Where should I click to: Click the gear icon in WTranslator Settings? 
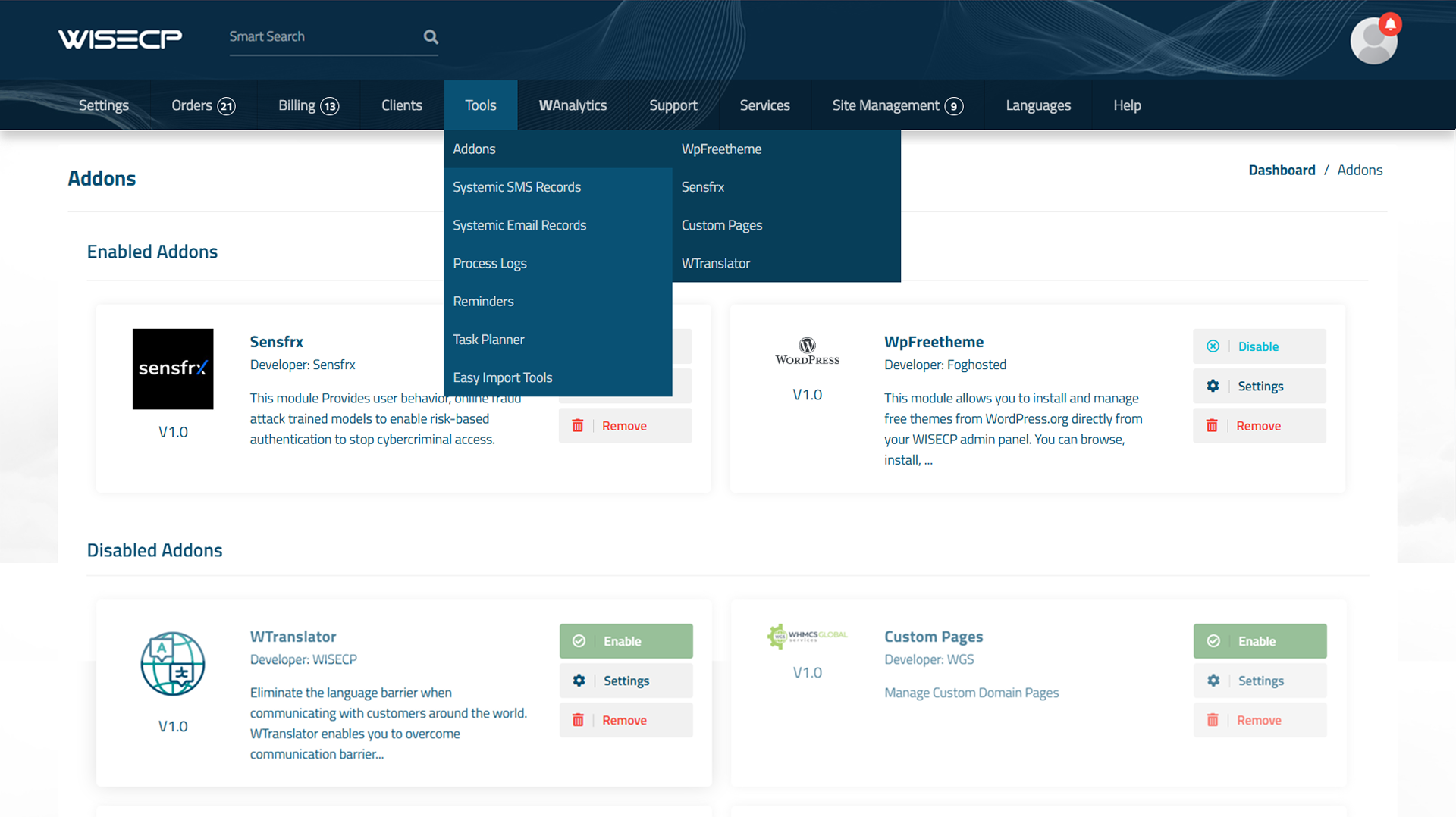click(x=579, y=681)
